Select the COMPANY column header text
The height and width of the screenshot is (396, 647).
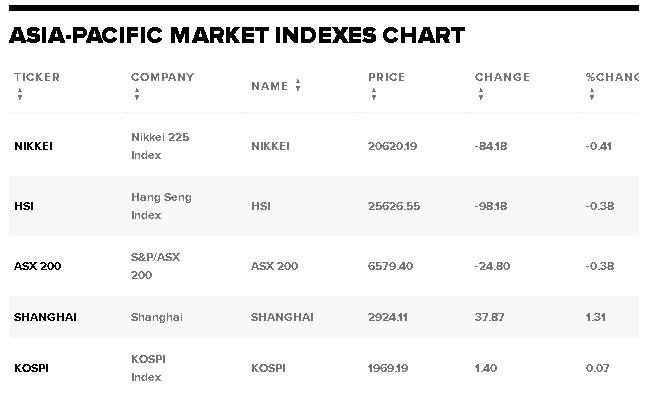(x=163, y=77)
